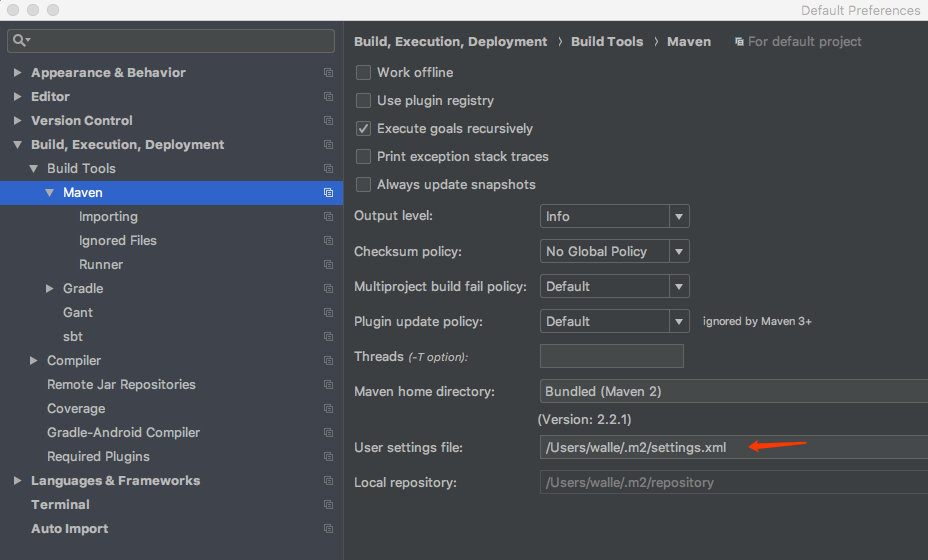Open the Terminal settings page
This screenshot has height=560, width=928.
60,505
